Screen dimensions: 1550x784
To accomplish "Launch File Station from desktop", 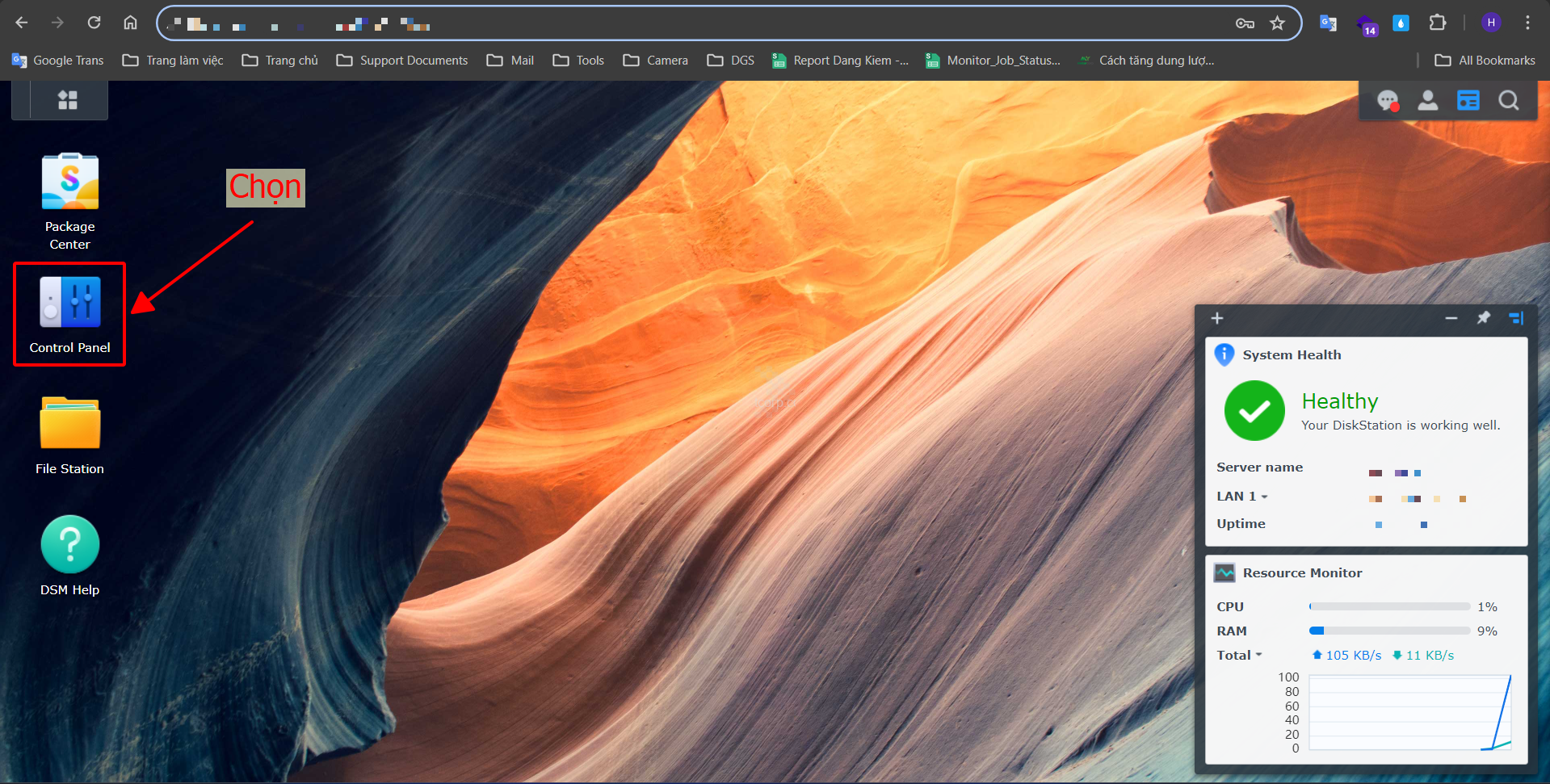I will pos(69,434).
